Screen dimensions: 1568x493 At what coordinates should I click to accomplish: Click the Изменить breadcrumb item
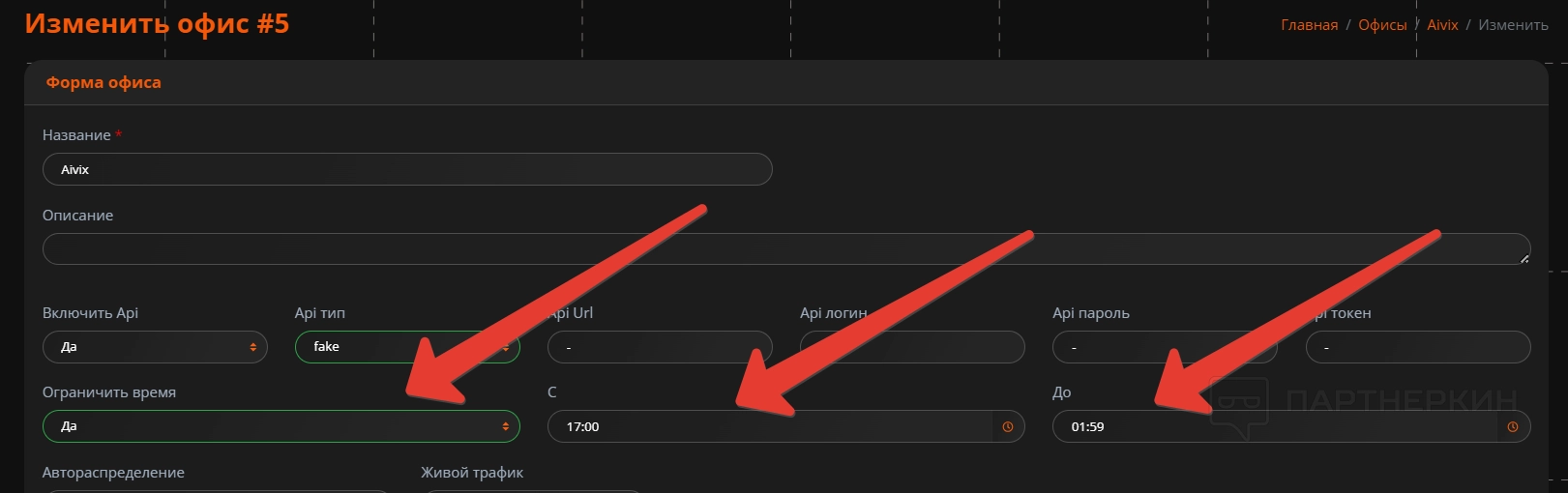tap(1513, 25)
